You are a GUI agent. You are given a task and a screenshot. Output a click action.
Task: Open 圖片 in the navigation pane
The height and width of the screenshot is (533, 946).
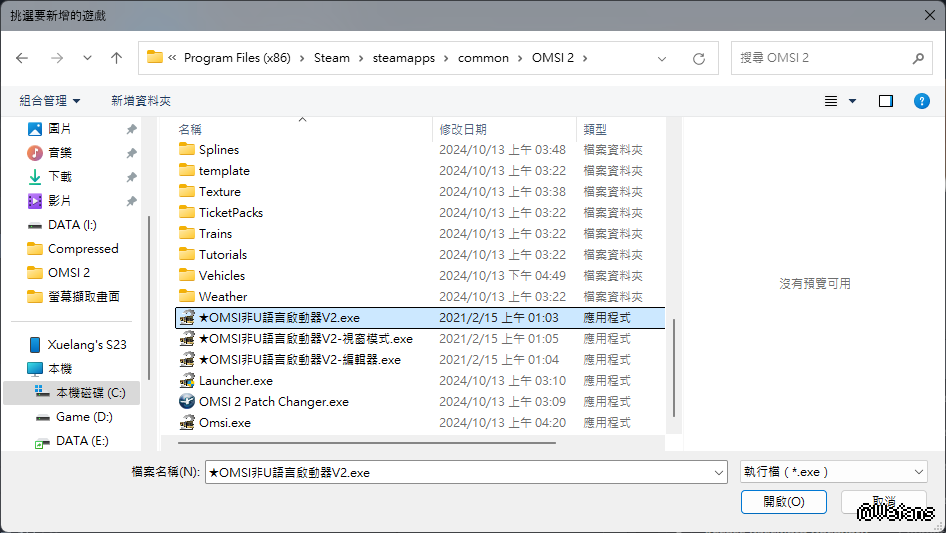point(60,129)
